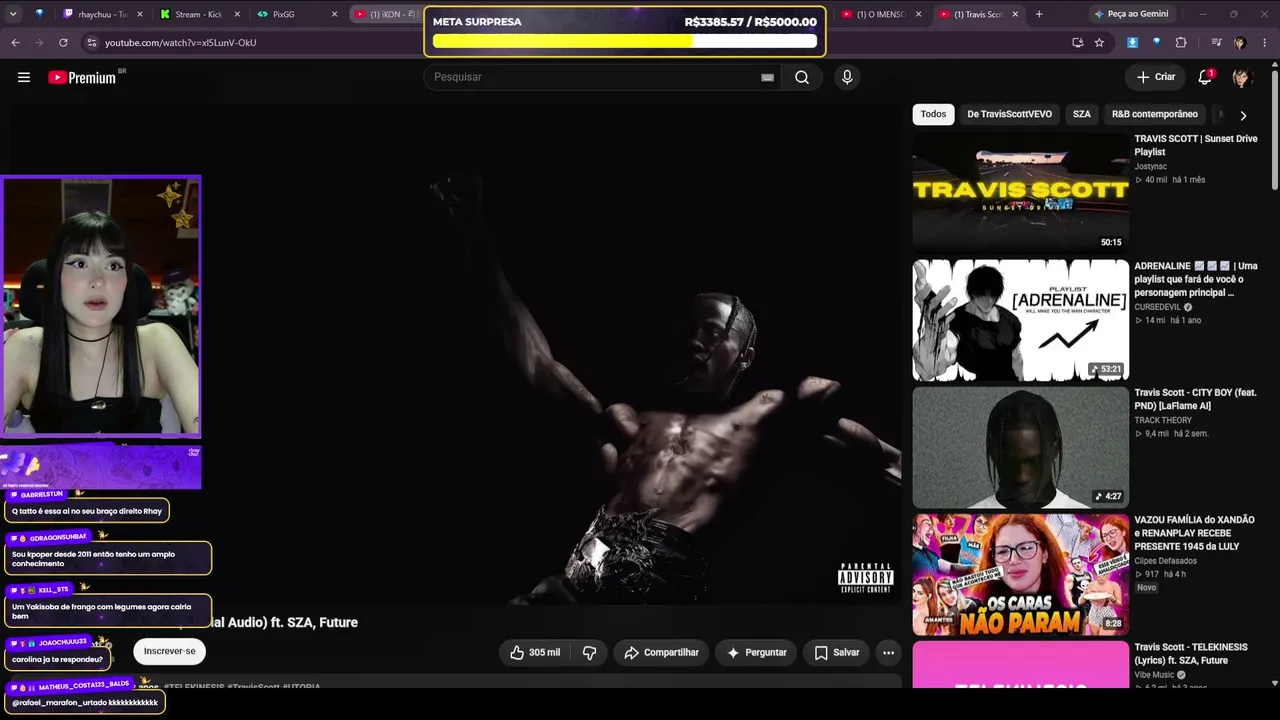The image size is (1280, 720).
Task: Click the video player area
Action: (457, 355)
